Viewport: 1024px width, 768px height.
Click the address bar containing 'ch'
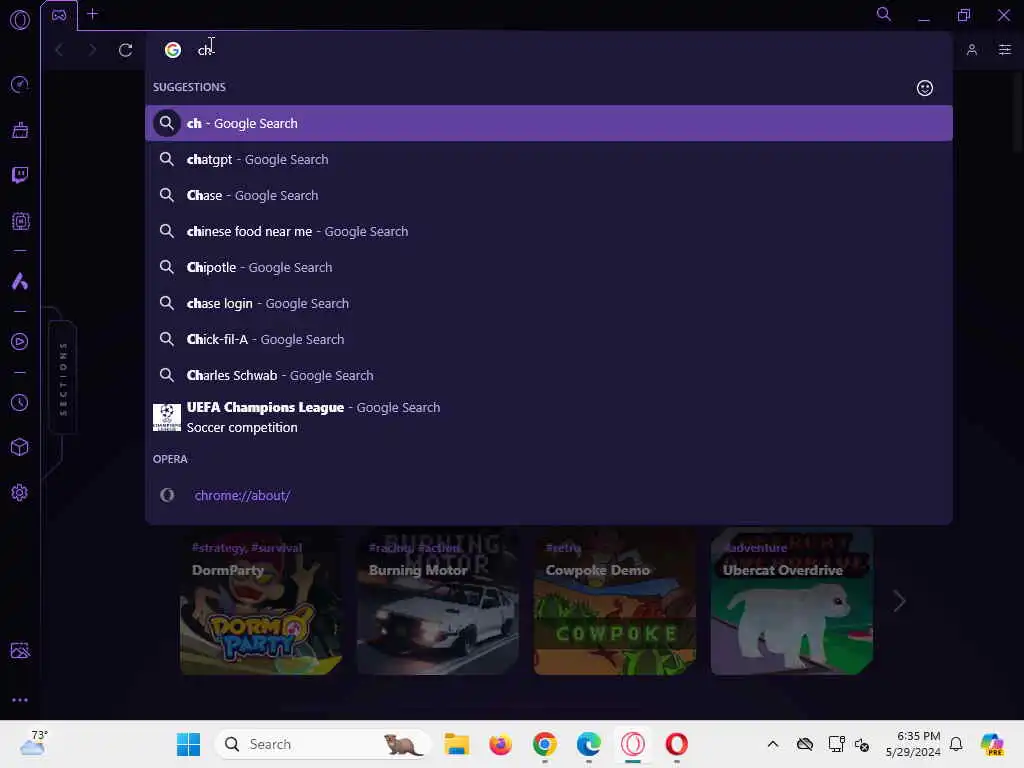[549, 50]
